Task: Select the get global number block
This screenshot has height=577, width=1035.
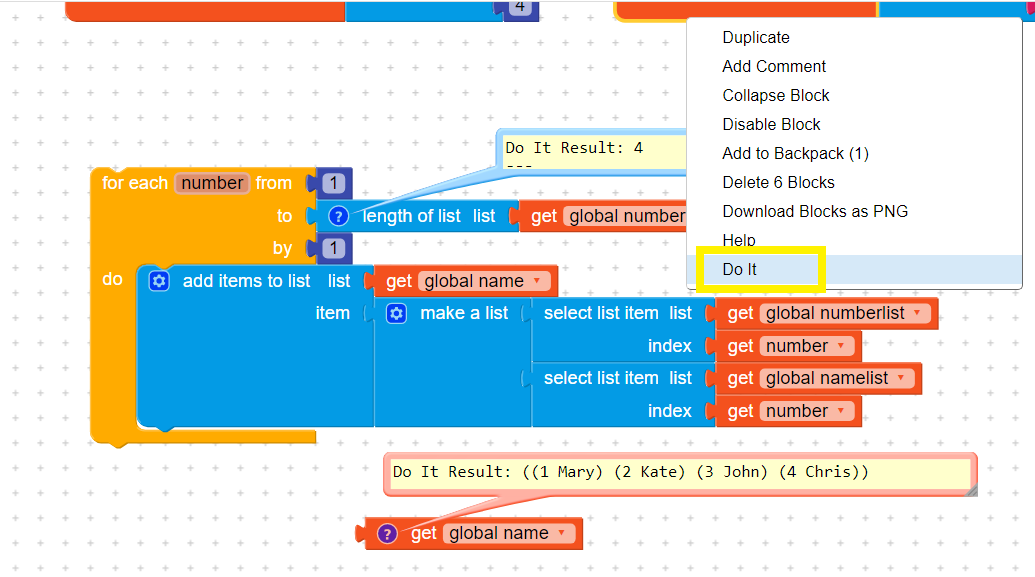Action: pos(604,216)
